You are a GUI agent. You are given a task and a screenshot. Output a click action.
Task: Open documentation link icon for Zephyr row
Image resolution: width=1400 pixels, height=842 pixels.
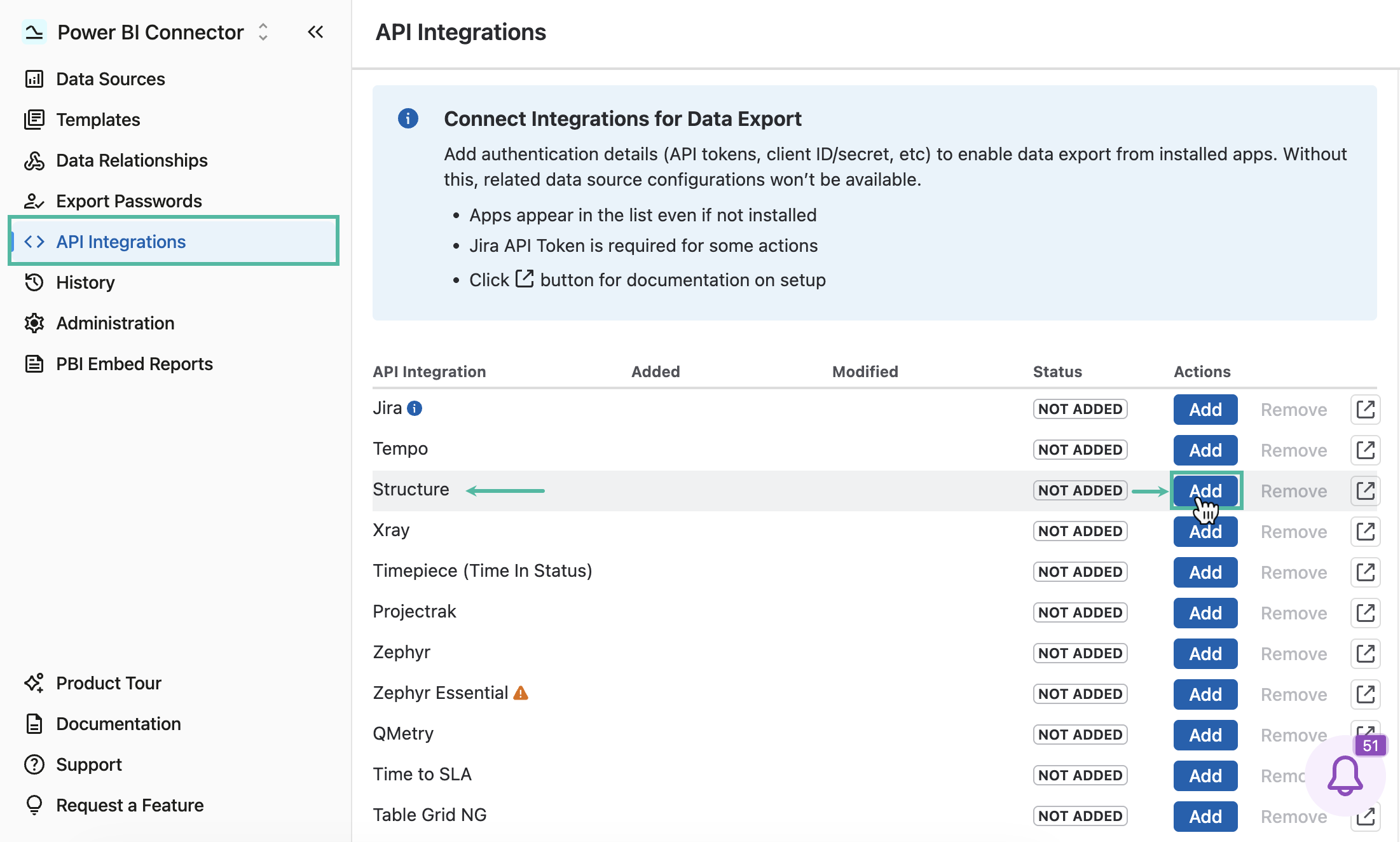point(1366,654)
